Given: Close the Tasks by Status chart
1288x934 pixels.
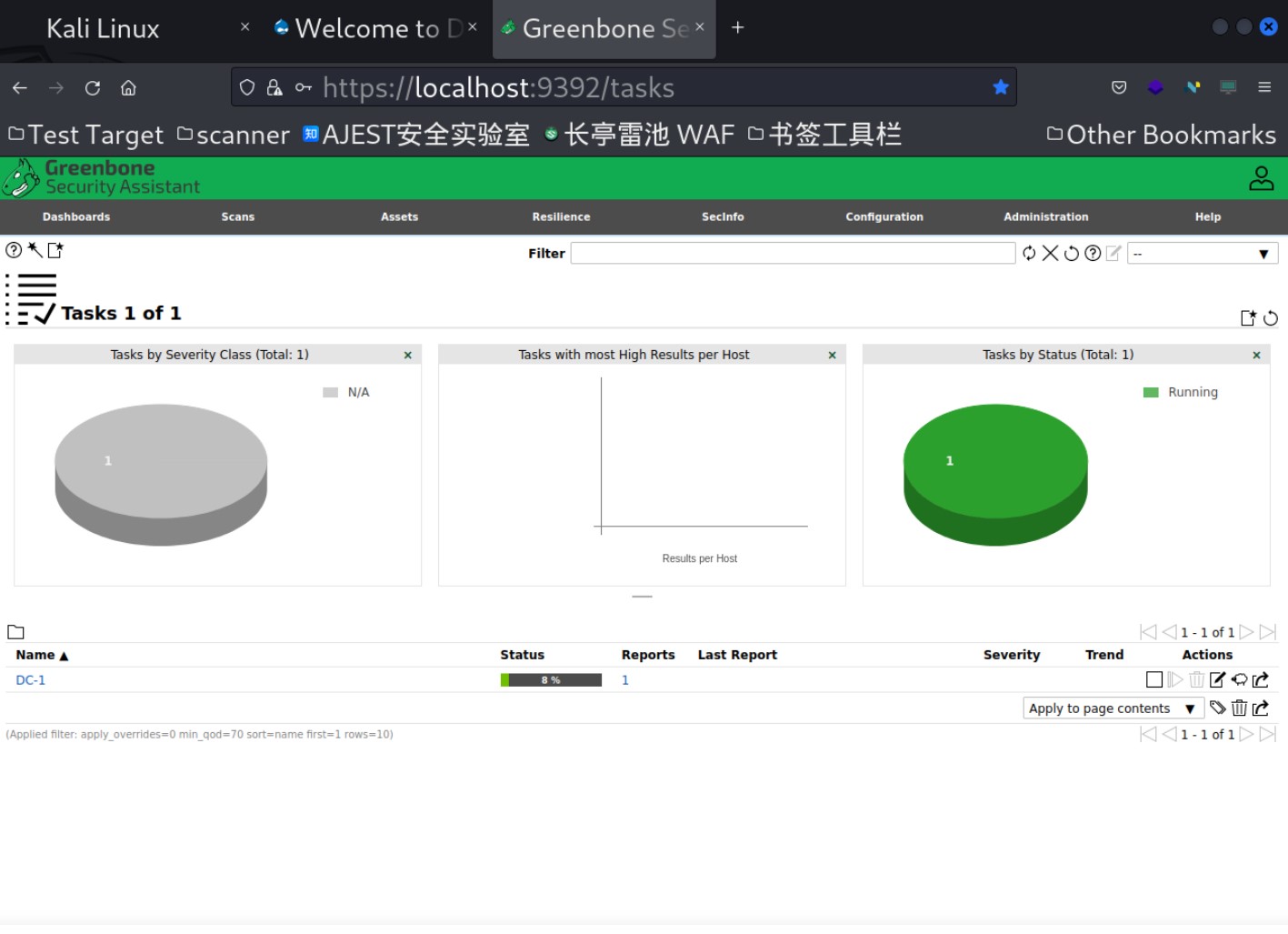Looking at the screenshot, I should [x=1256, y=356].
